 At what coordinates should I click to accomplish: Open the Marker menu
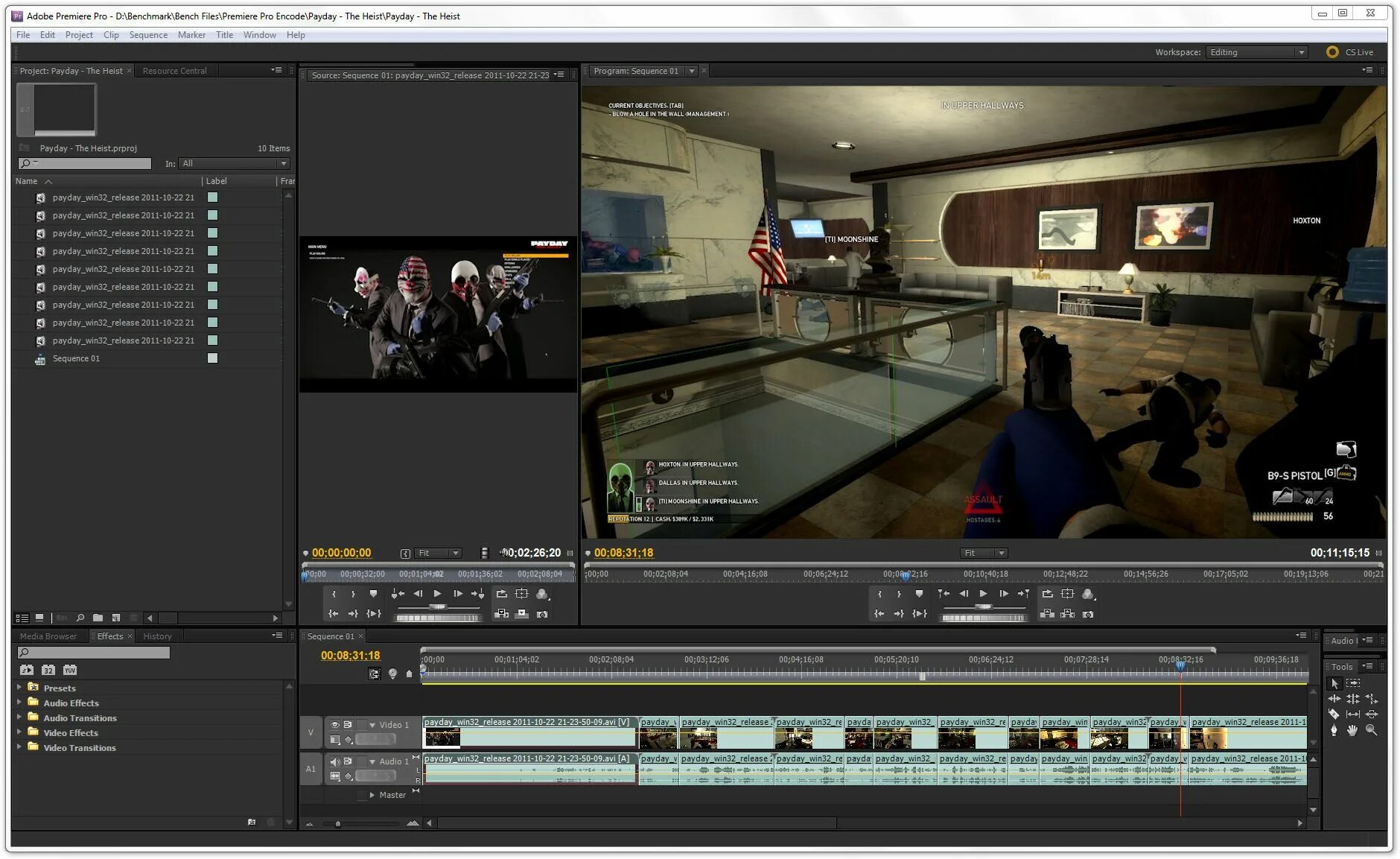click(191, 34)
